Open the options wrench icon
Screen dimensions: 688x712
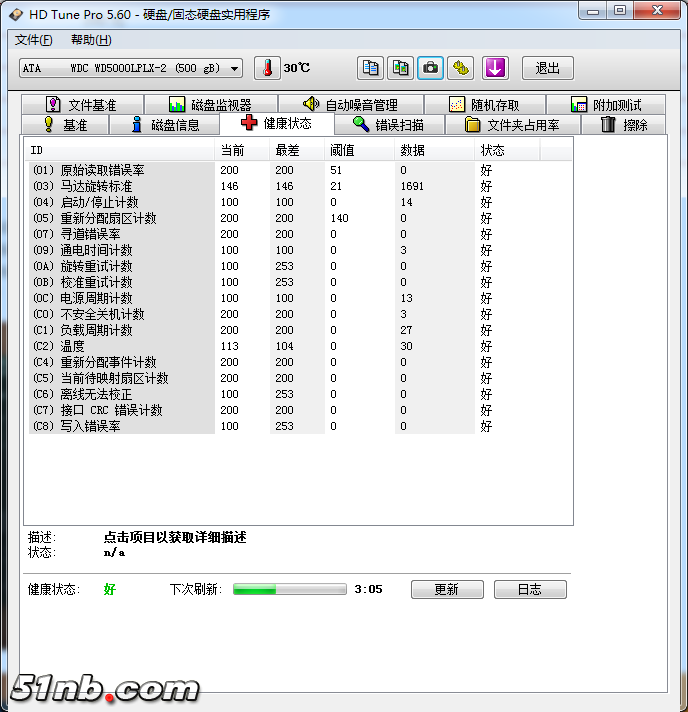click(460, 68)
